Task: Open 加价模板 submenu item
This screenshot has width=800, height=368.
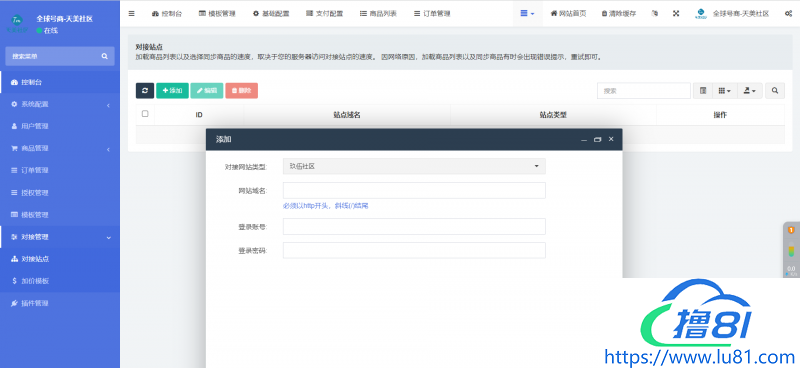Action: (x=60, y=281)
